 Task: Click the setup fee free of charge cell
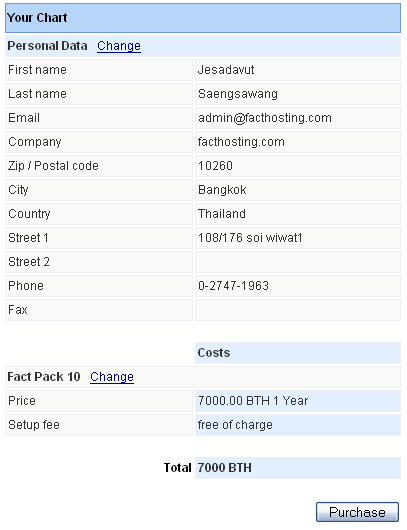pyautogui.click(x=298, y=425)
